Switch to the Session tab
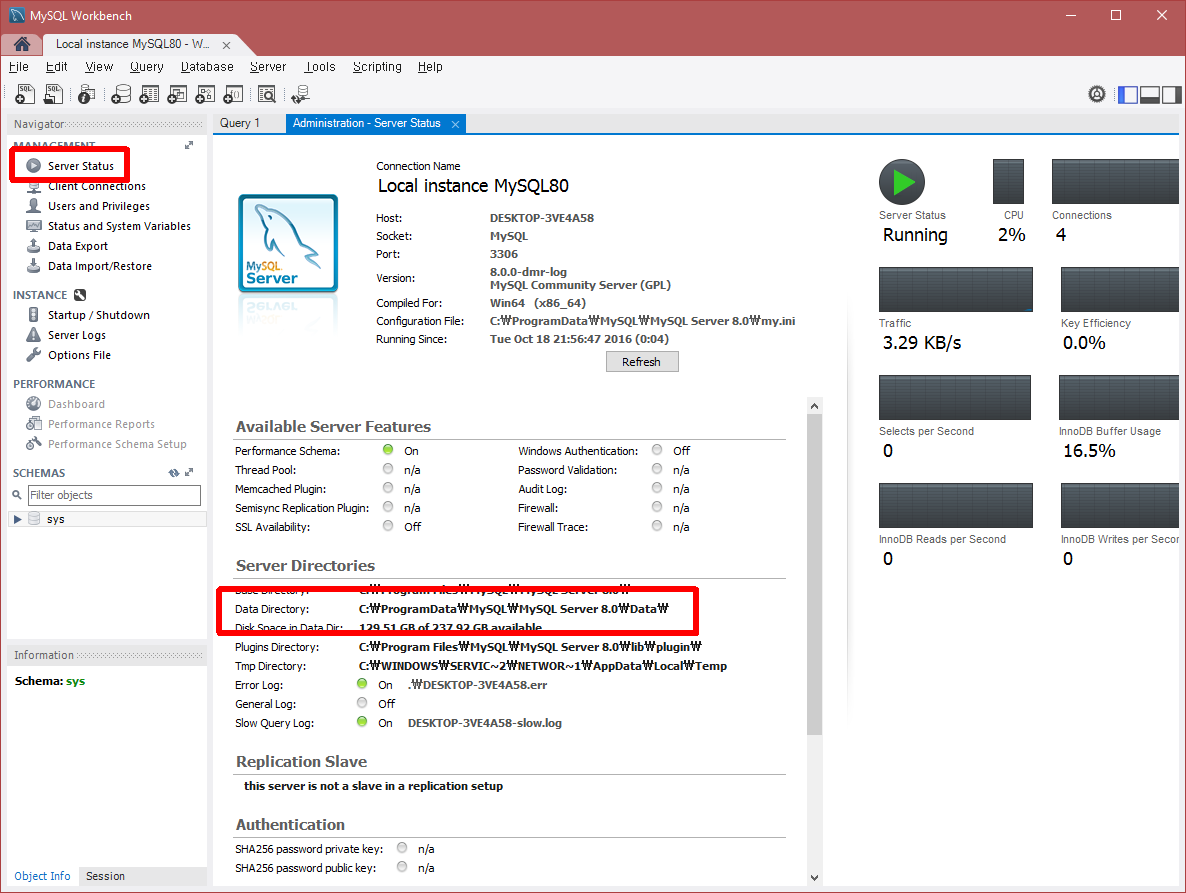The image size is (1186, 893). click(105, 876)
